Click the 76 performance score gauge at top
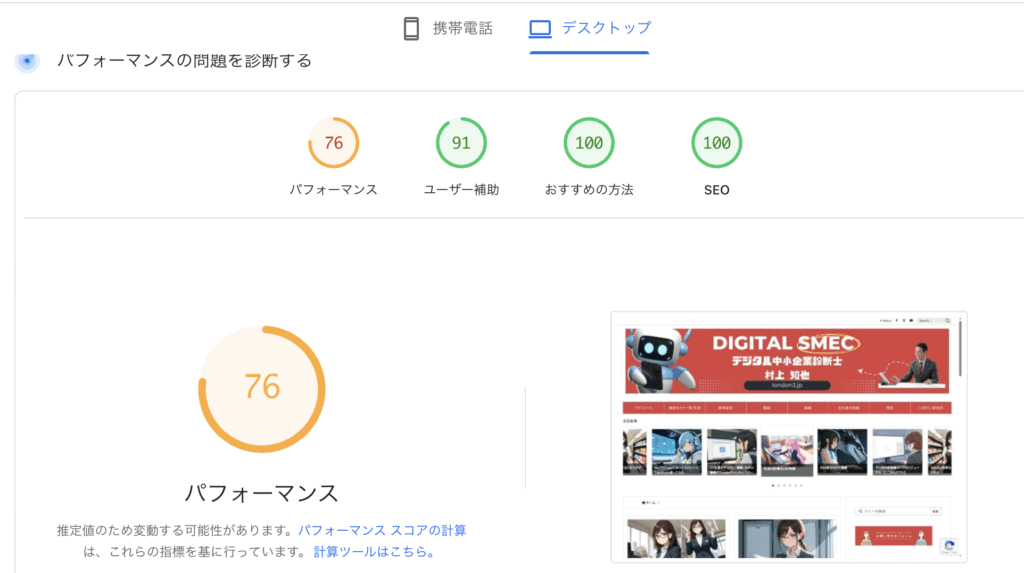 click(333, 143)
